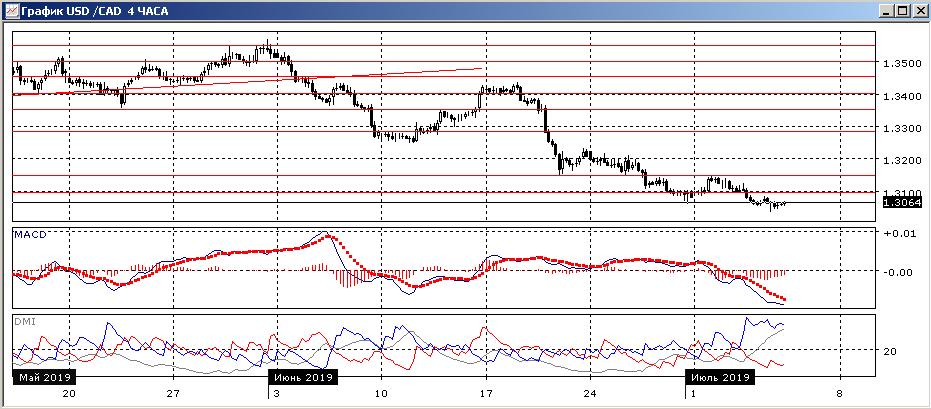Click the 'Июль 2019' month marker
This screenshot has height=409, width=931.
pyautogui.click(x=720, y=378)
